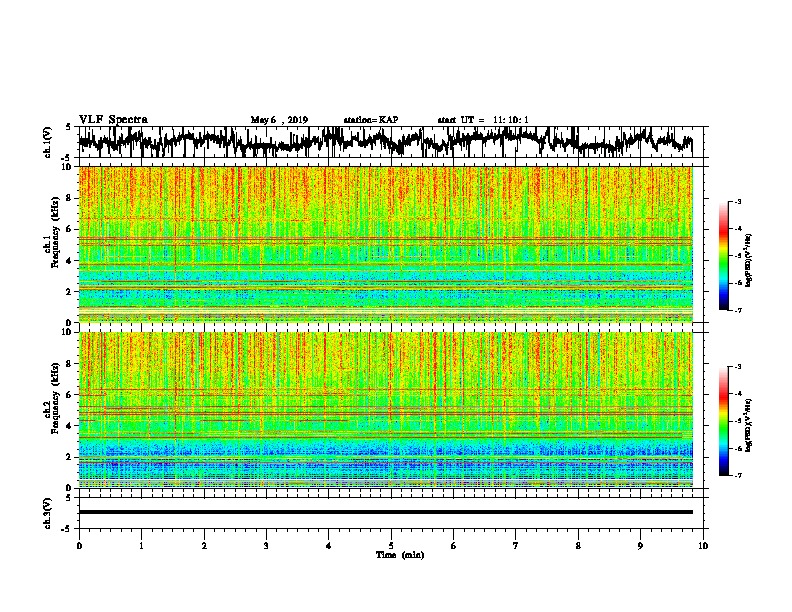Click the 'VLF Spectra' title text
The height and width of the screenshot is (612, 792).
[x=113, y=119]
